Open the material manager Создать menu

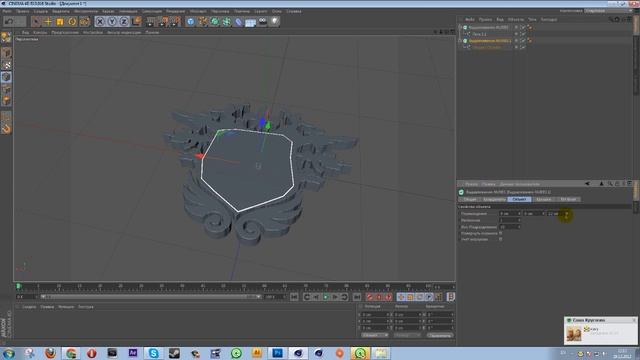pos(29,307)
